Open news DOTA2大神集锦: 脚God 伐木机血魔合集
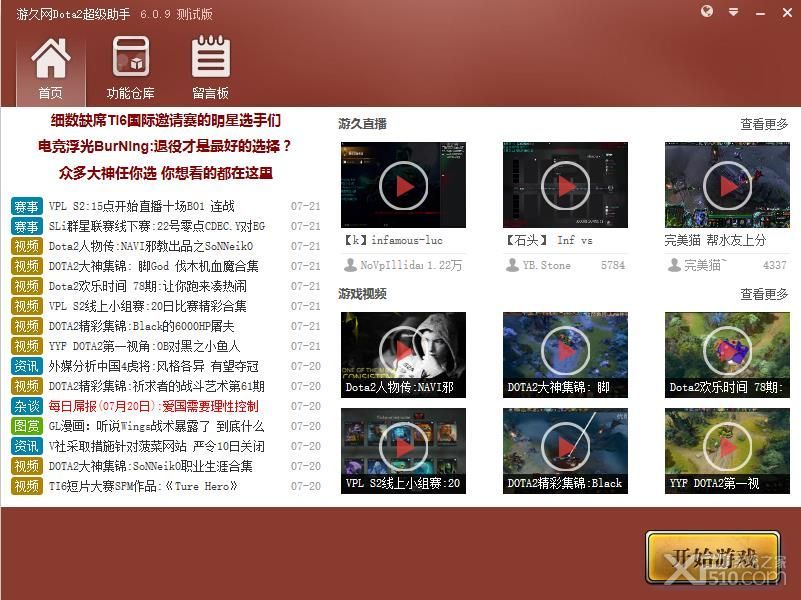Screen dimensions: 801x600 tap(153, 266)
